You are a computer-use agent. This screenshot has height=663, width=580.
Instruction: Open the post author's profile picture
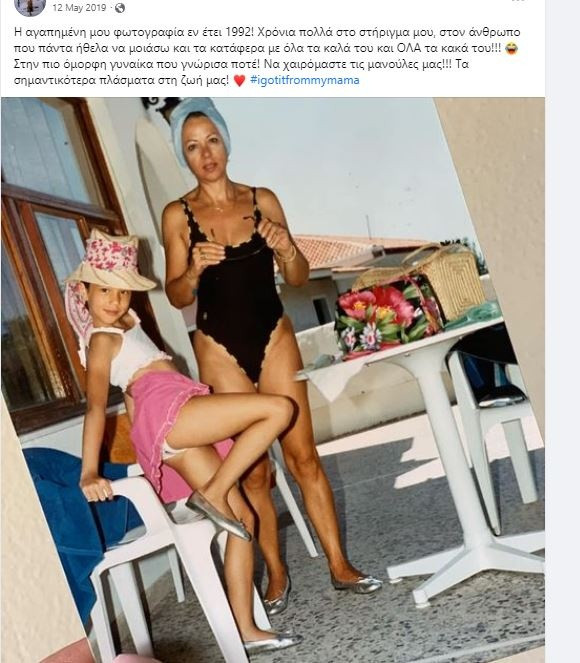30,6
